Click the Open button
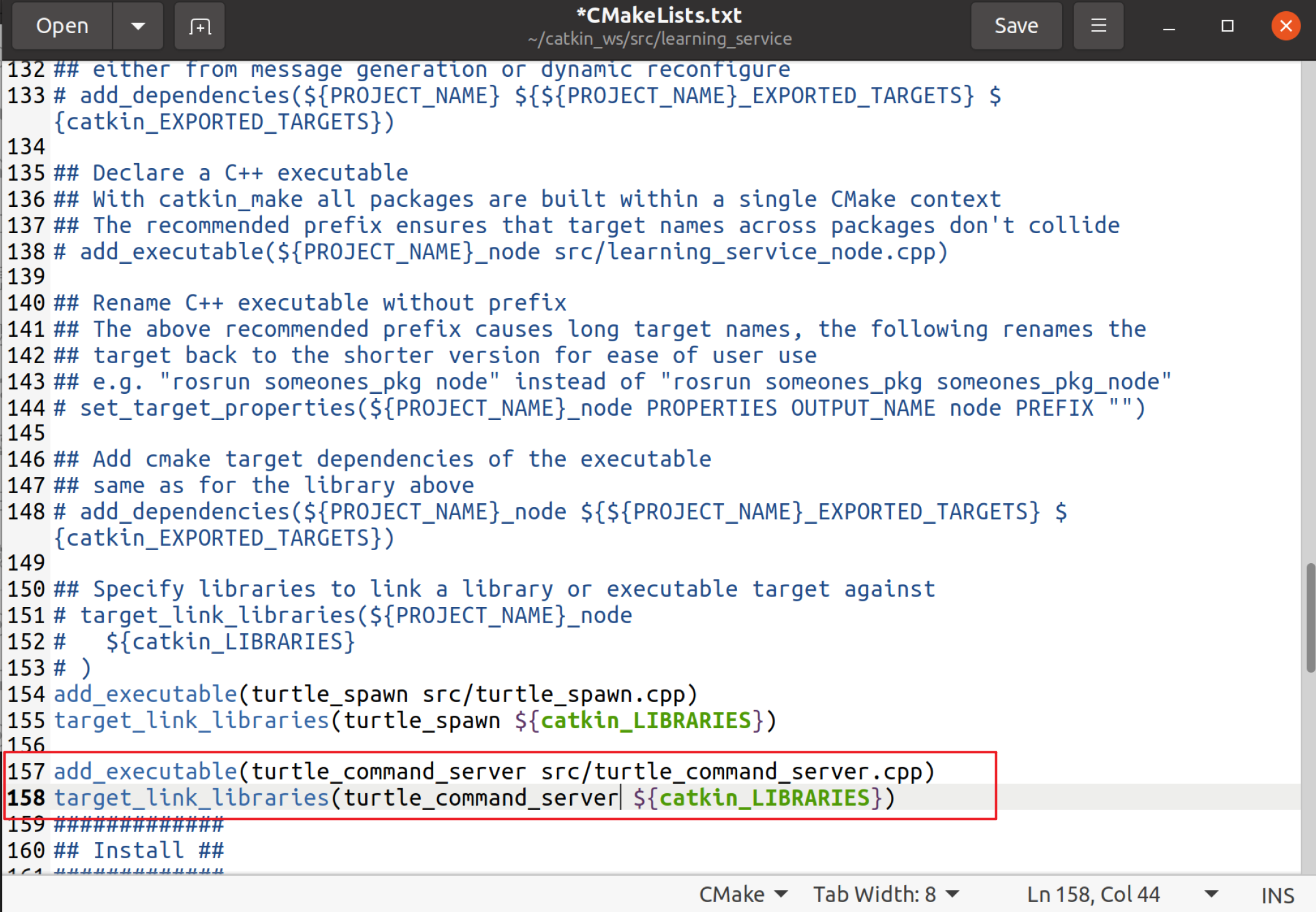1316x912 pixels. [x=62, y=26]
